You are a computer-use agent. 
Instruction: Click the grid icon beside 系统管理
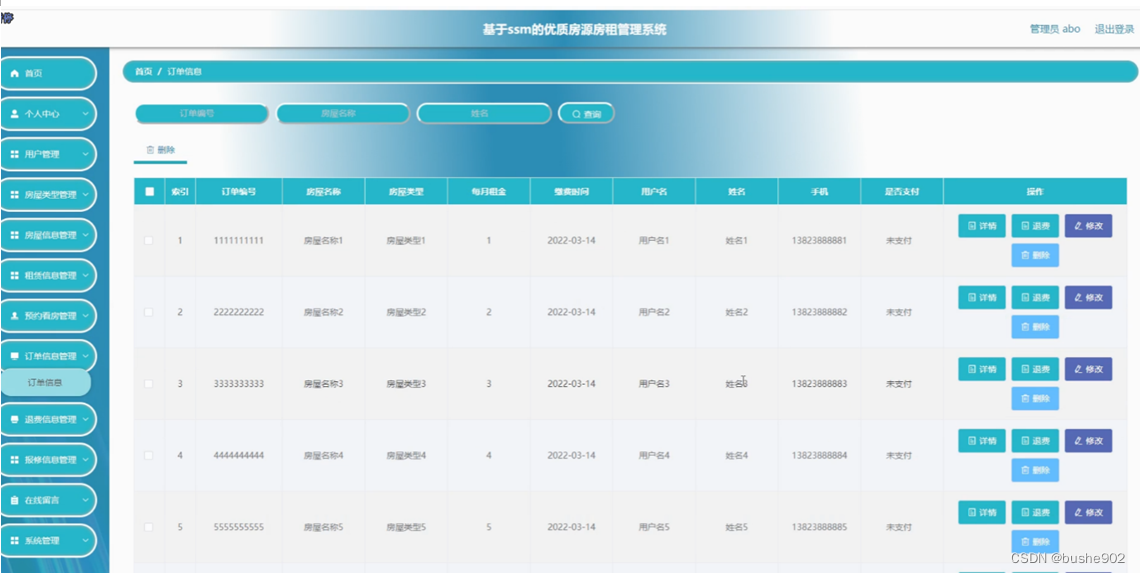15,541
